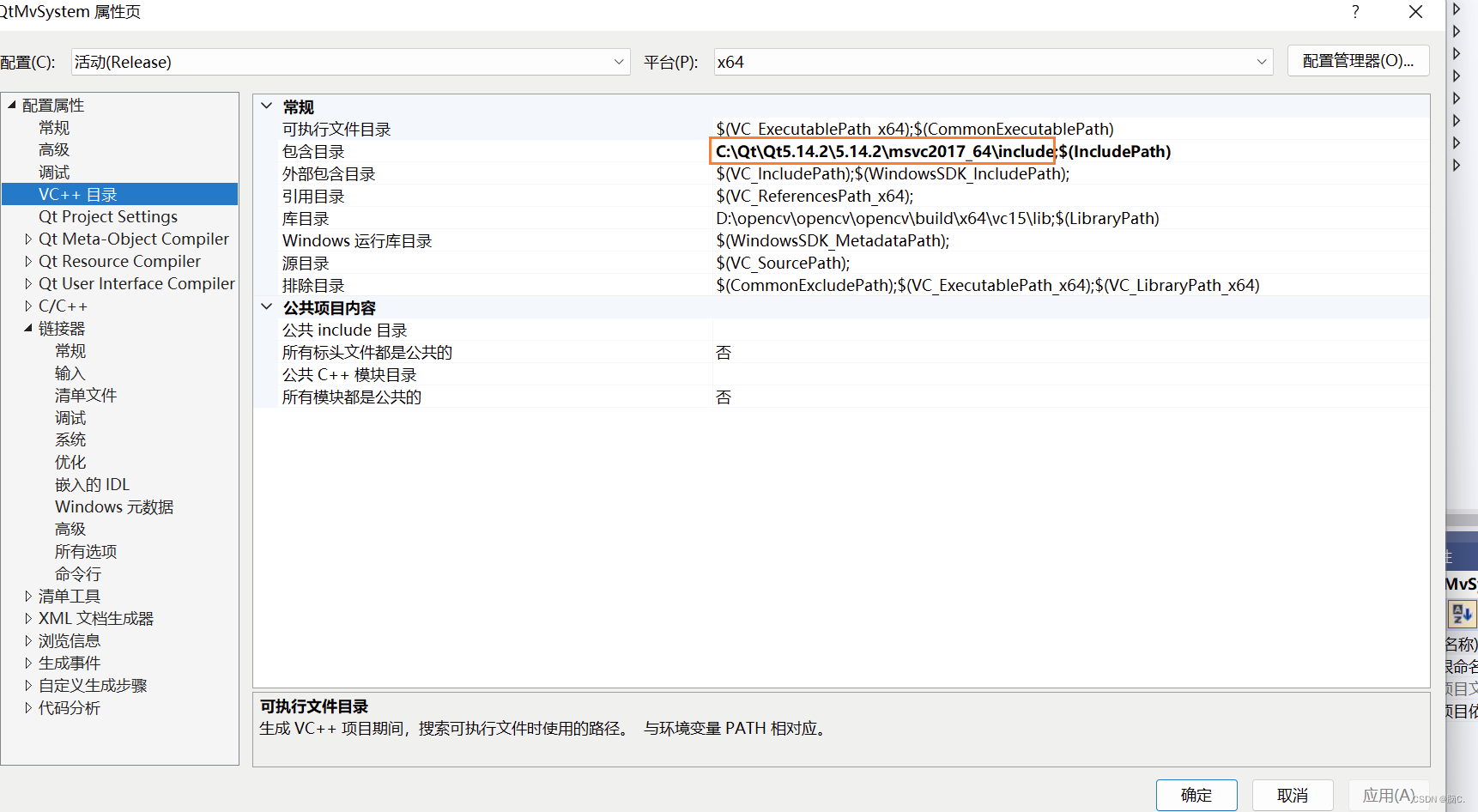Select 高级 under 配置属性
This screenshot has height=812, width=1478.
[x=54, y=149]
